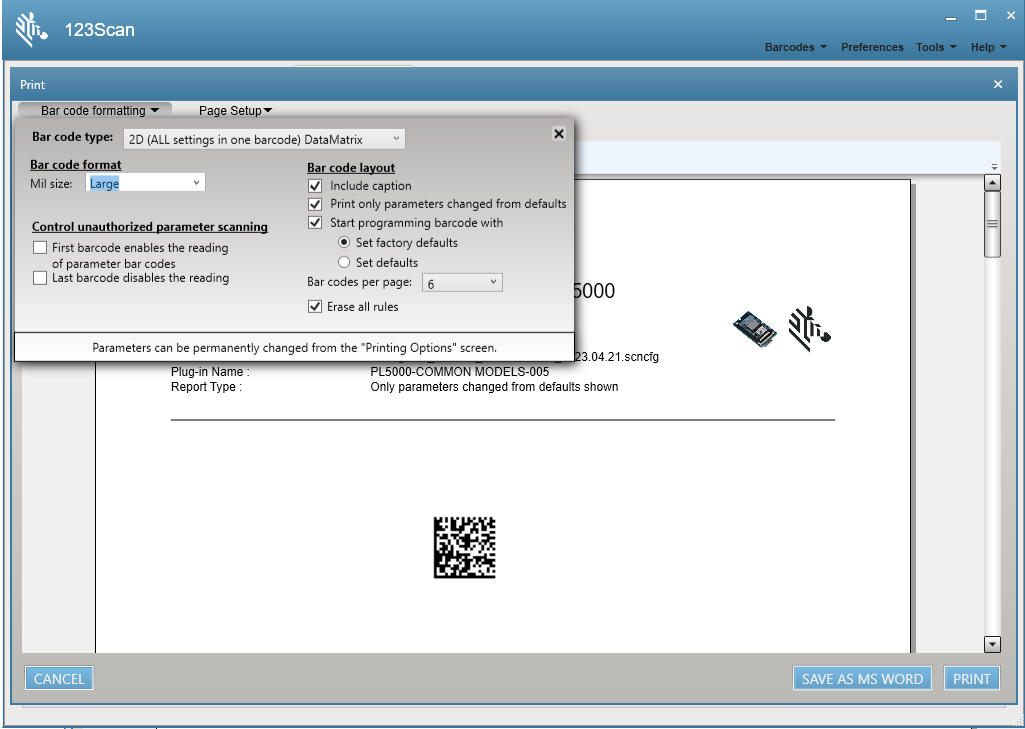Click the Control unauthorized parameter scanning heading
Viewport: 1025px width, 729px height.
150,227
